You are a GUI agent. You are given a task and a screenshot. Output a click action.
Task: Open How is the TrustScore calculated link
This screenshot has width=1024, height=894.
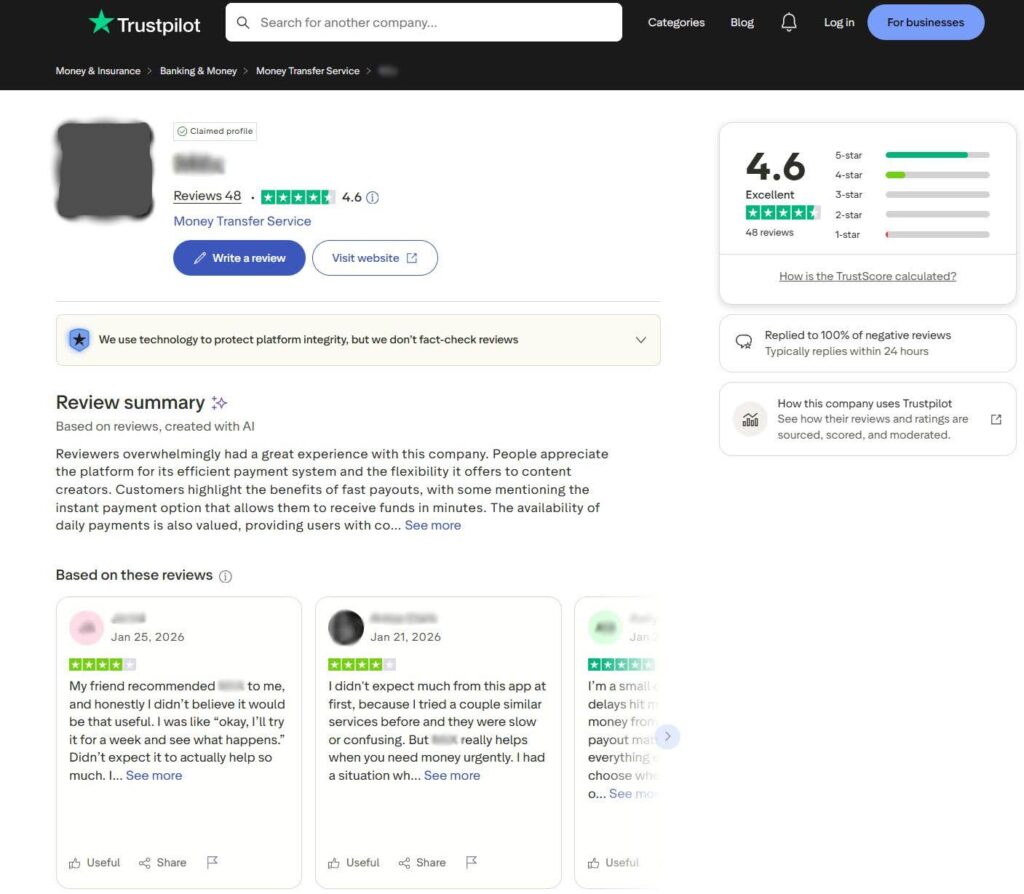coord(867,276)
